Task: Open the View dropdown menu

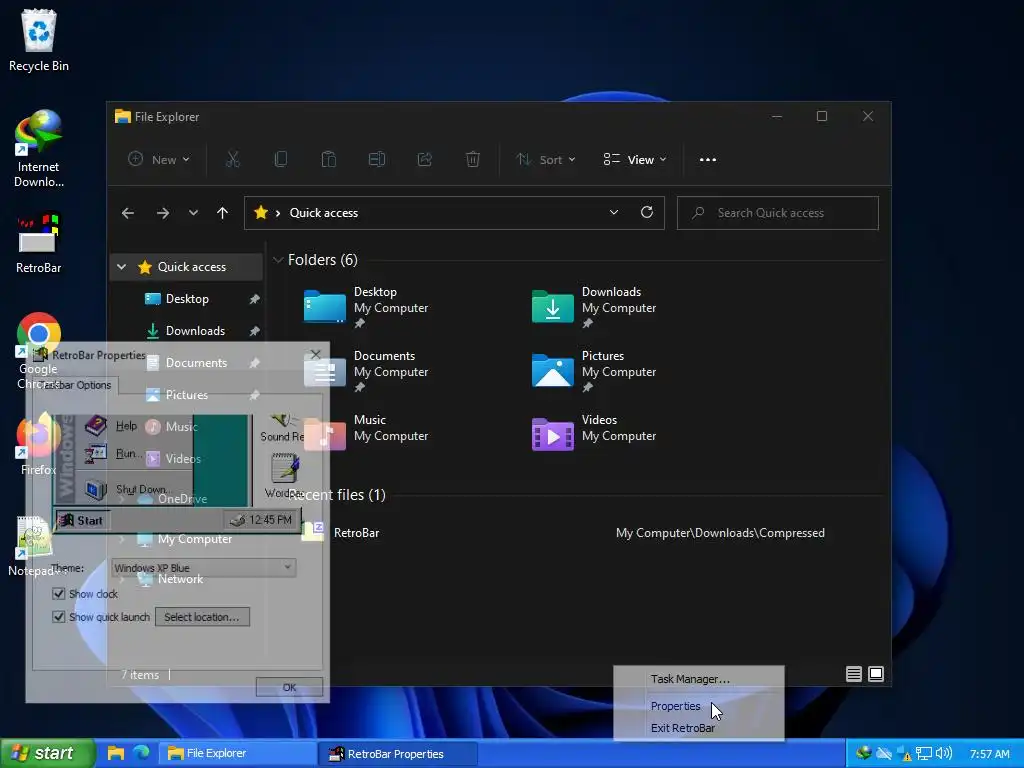Action: (635, 159)
